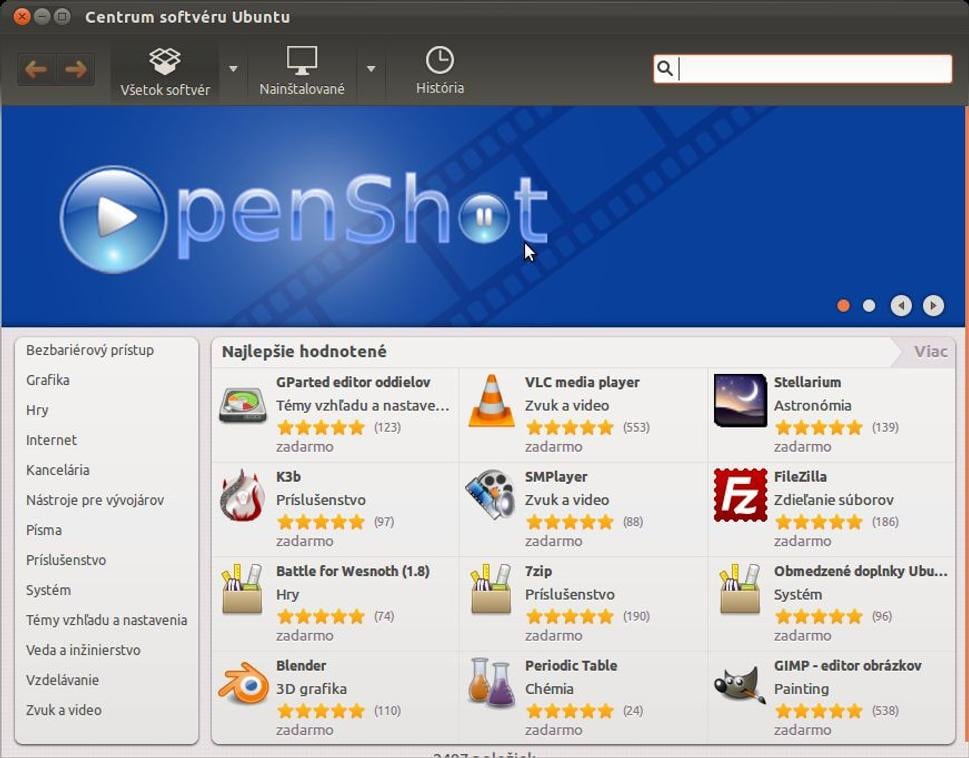Show the next banner slide

click(x=933, y=305)
